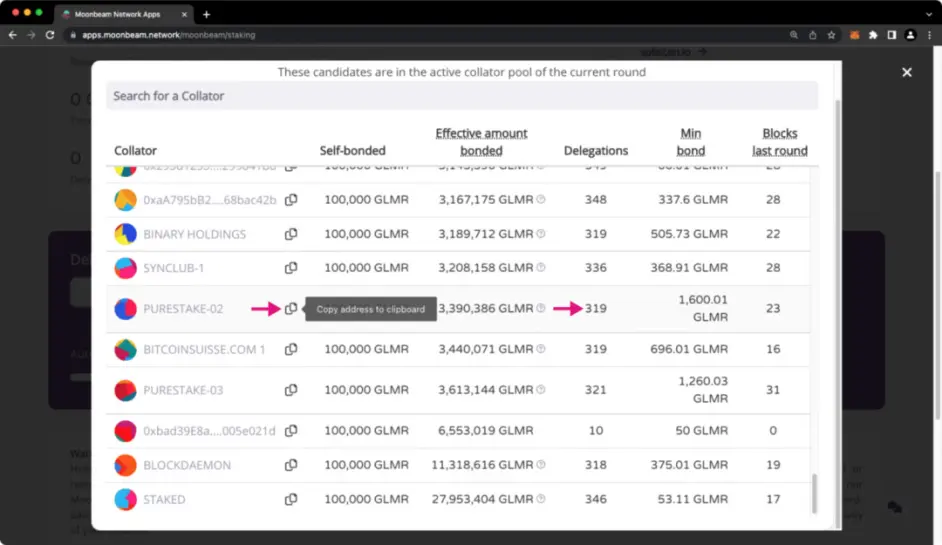Expand the tab search chevron

point(929,14)
